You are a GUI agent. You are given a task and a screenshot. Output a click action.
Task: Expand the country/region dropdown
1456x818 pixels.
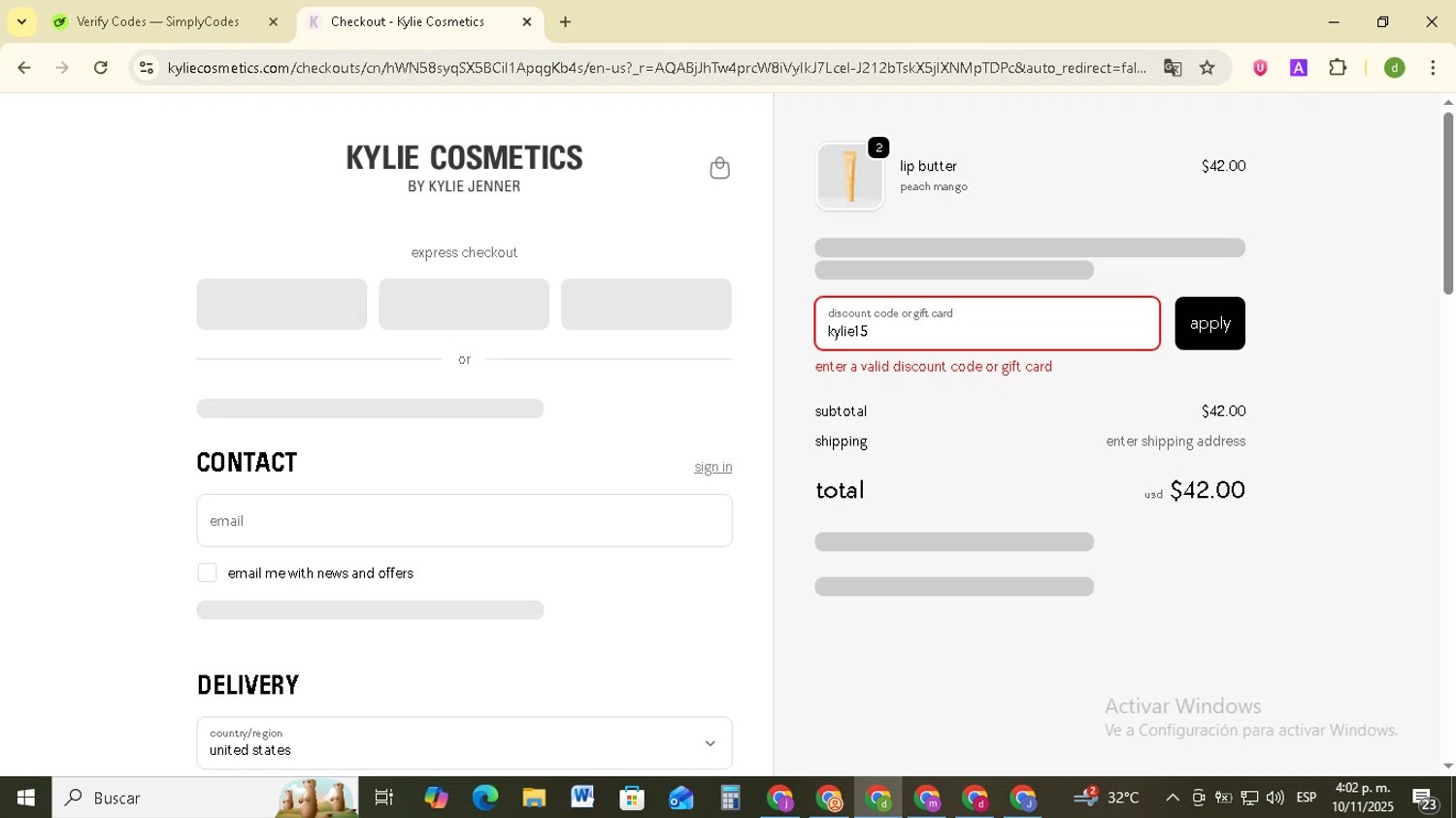click(x=464, y=743)
